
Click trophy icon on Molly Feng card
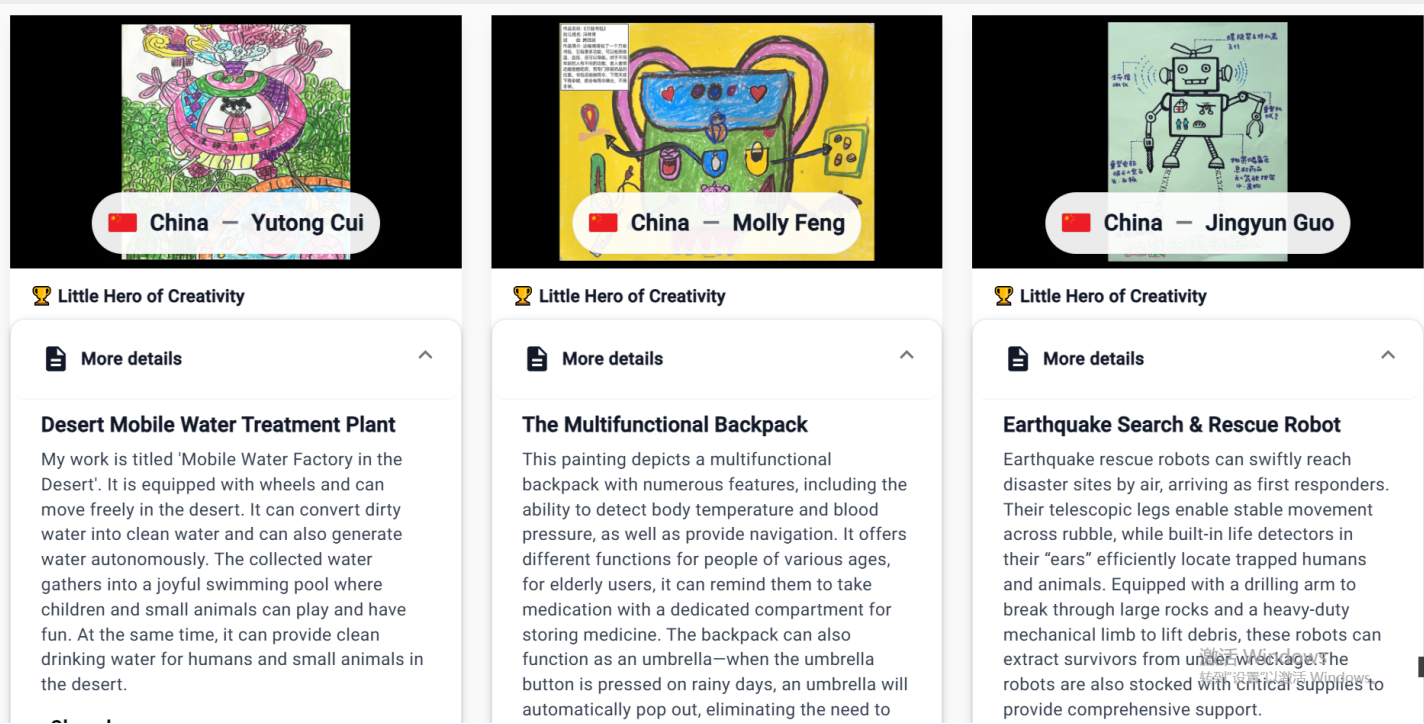click(x=522, y=296)
